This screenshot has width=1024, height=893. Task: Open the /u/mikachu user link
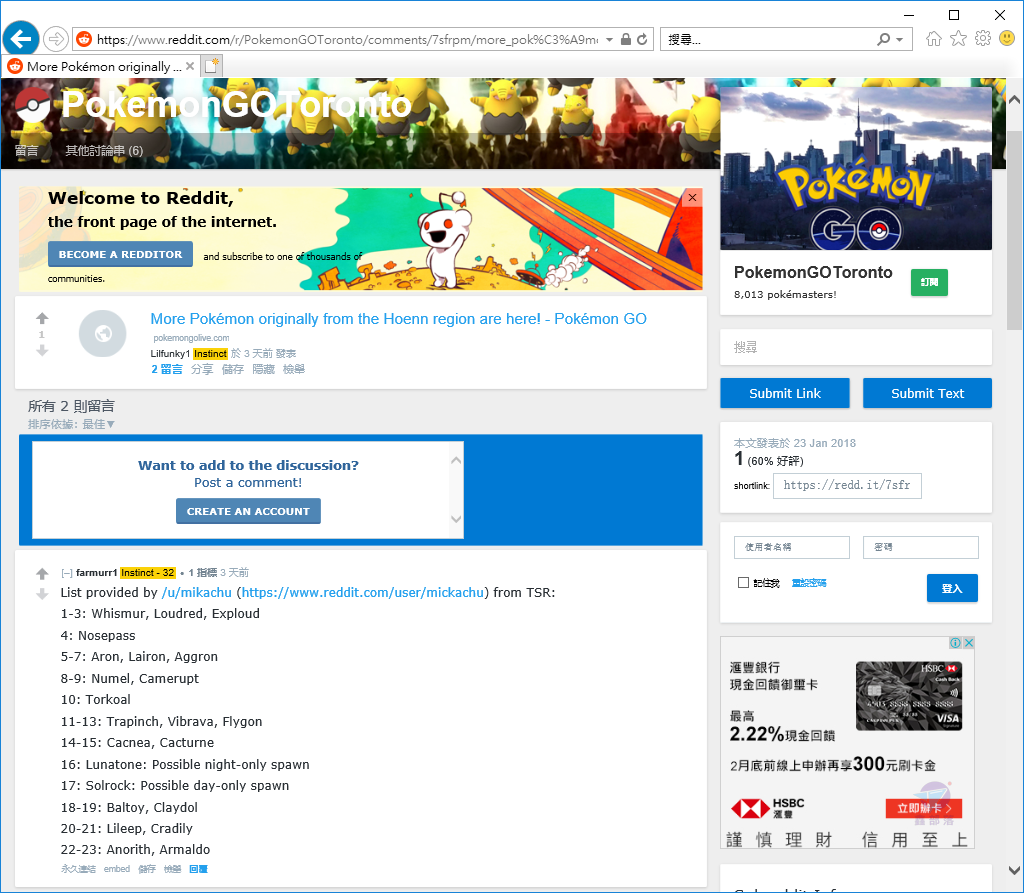(197, 593)
